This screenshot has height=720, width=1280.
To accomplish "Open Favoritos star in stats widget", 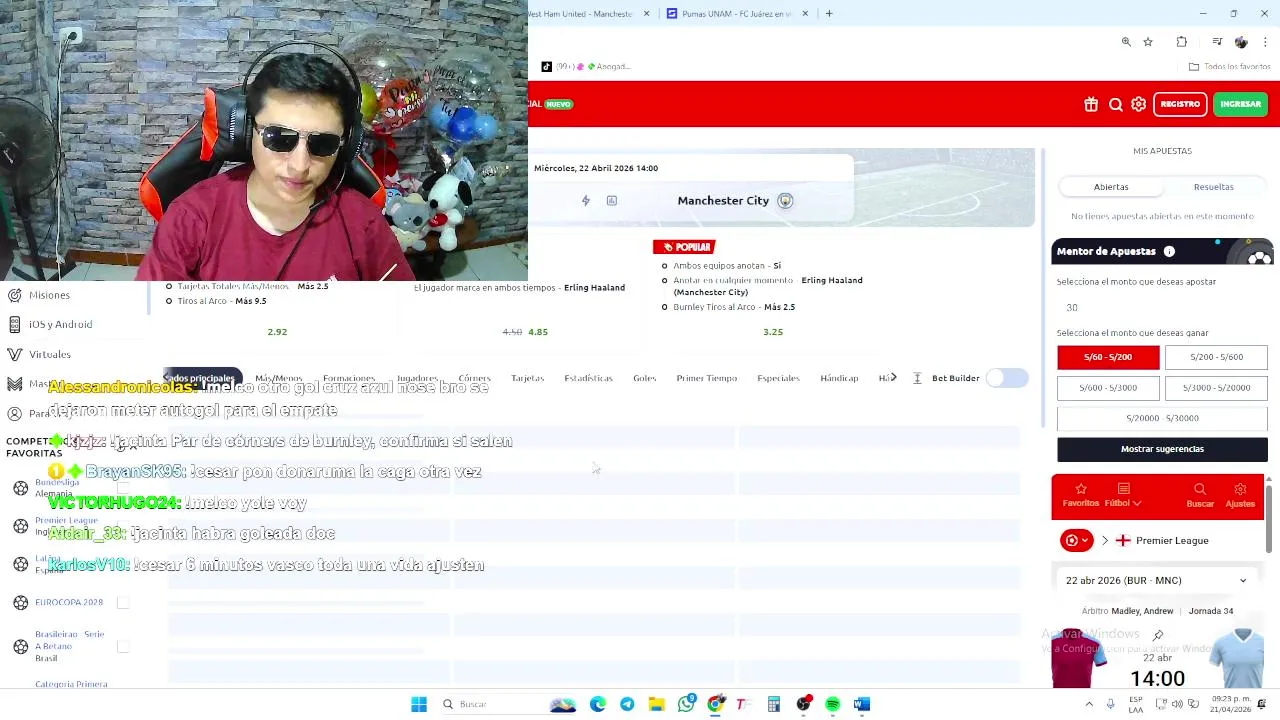I will click(1081, 495).
